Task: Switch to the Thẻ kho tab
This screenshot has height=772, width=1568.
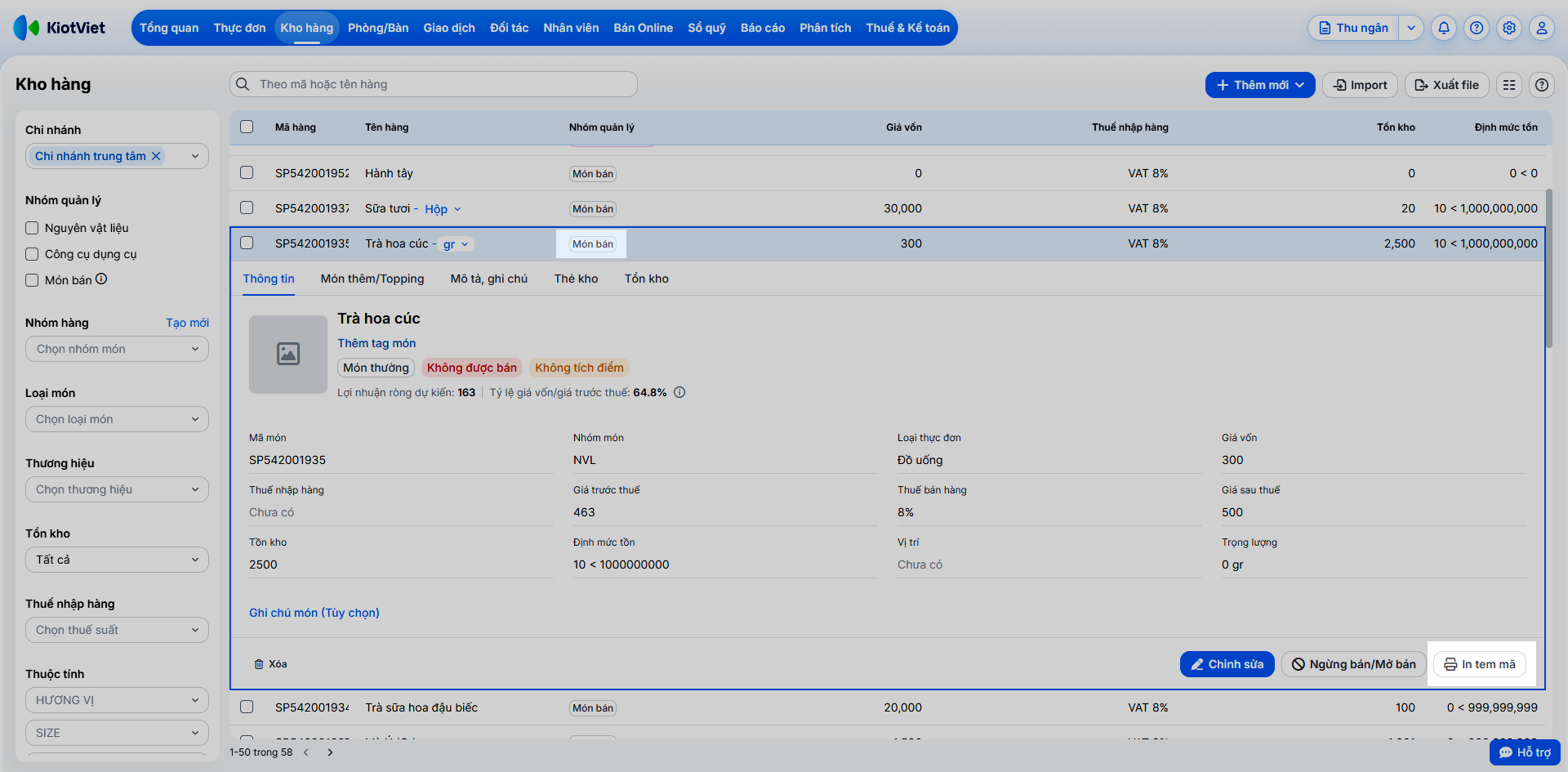Action: (x=577, y=279)
